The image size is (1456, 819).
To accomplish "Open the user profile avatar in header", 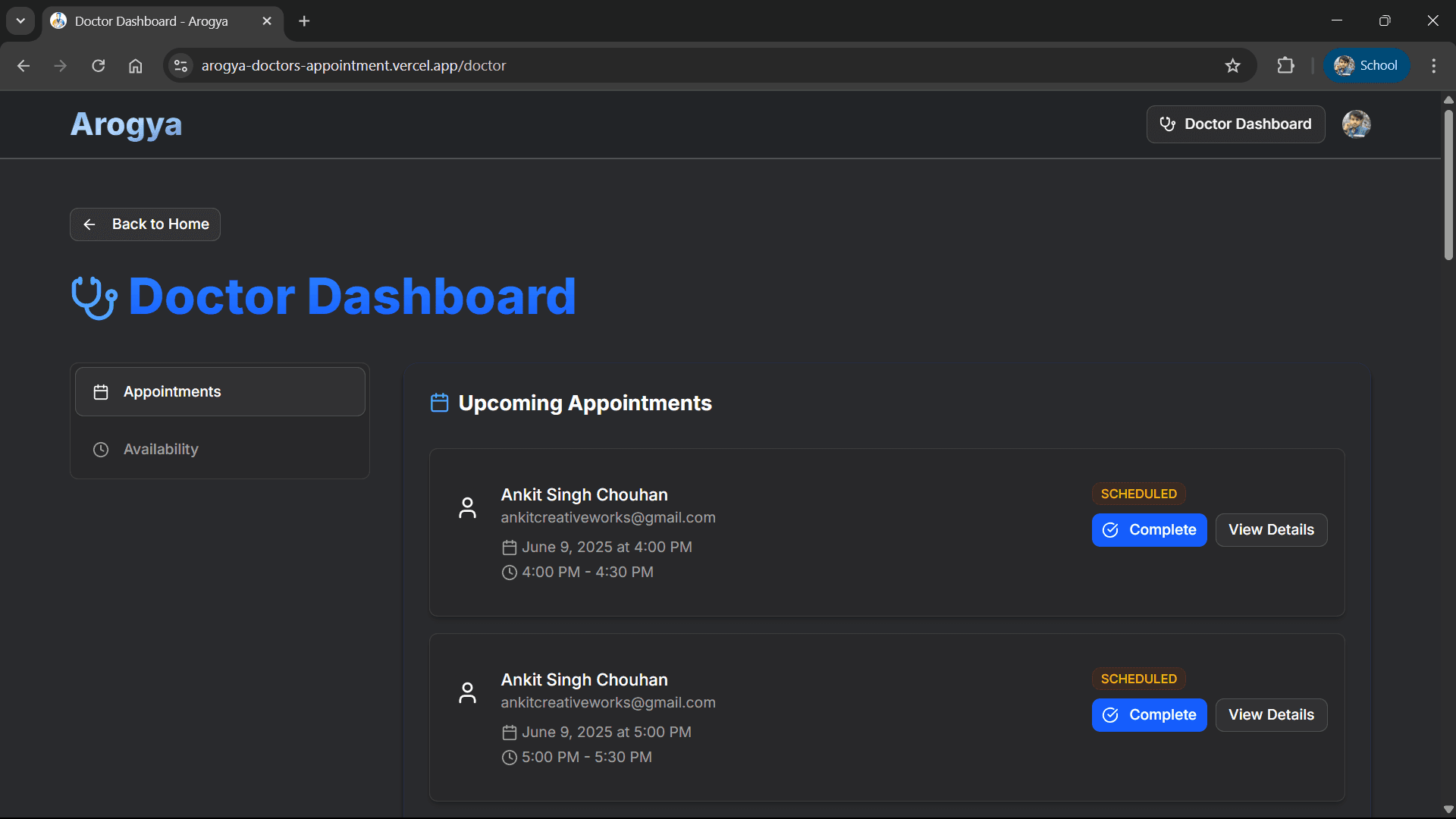I will pyautogui.click(x=1356, y=124).
